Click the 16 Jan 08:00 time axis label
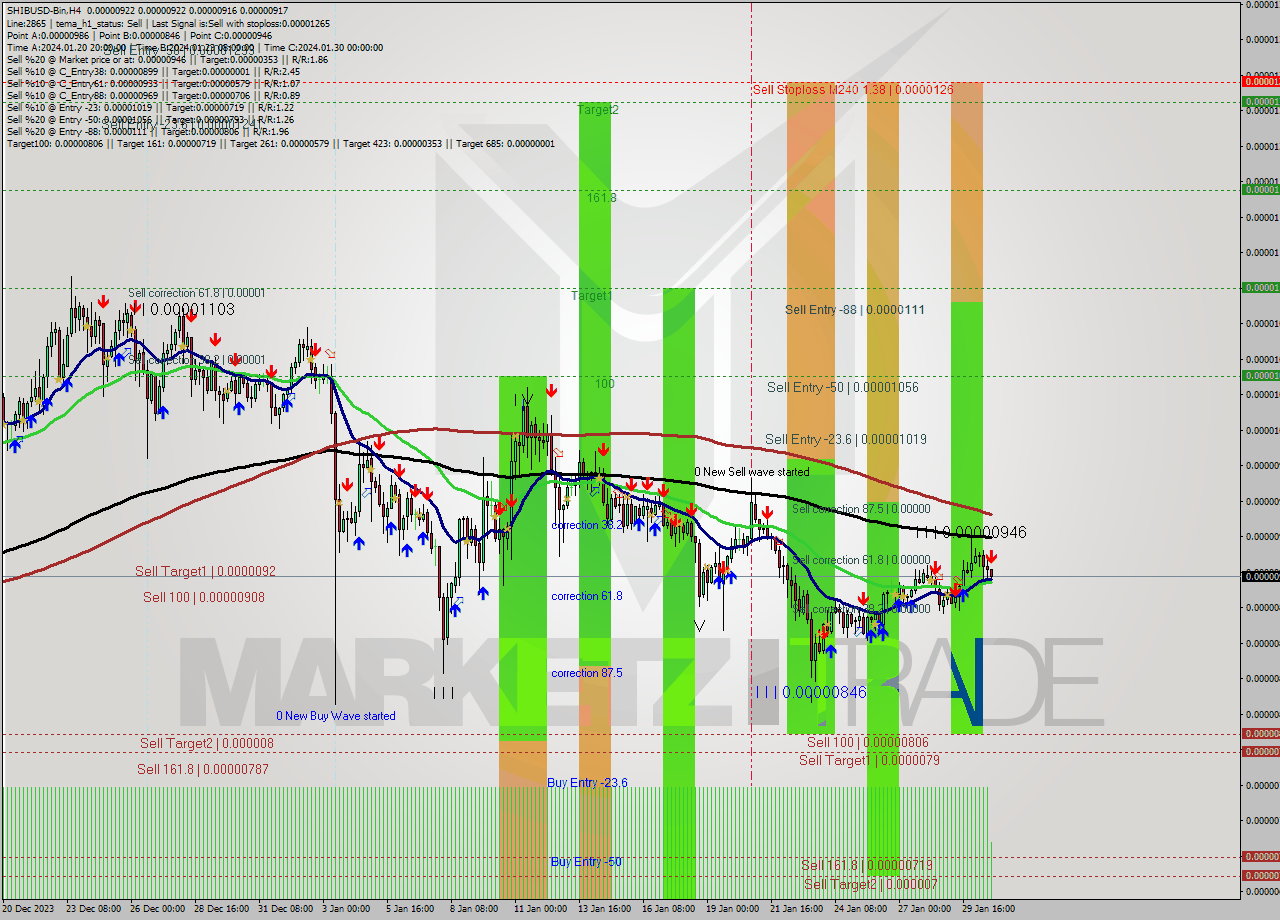 [668, 909]
